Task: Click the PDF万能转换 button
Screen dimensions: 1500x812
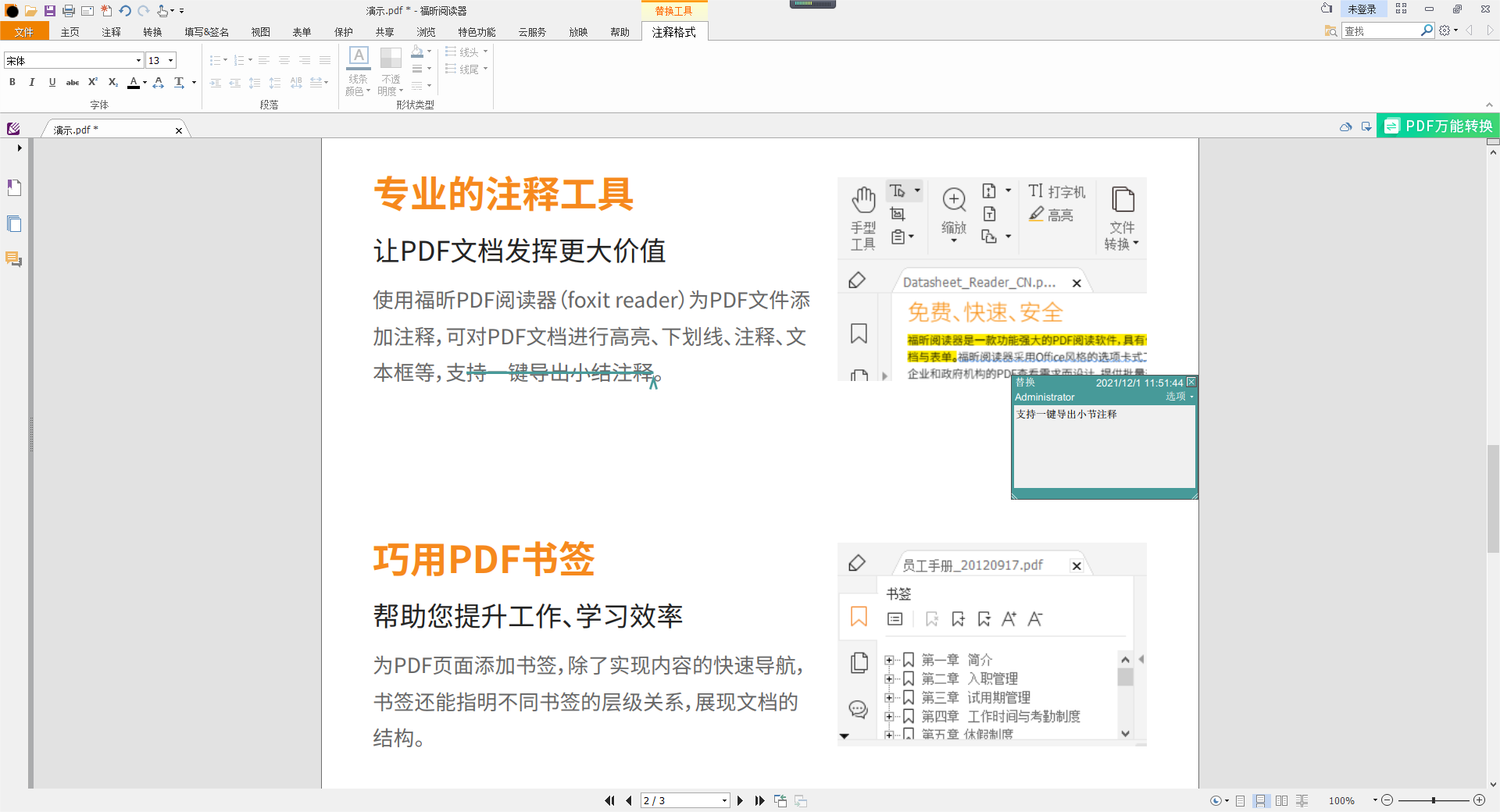Action: [x=1437, y=126]
